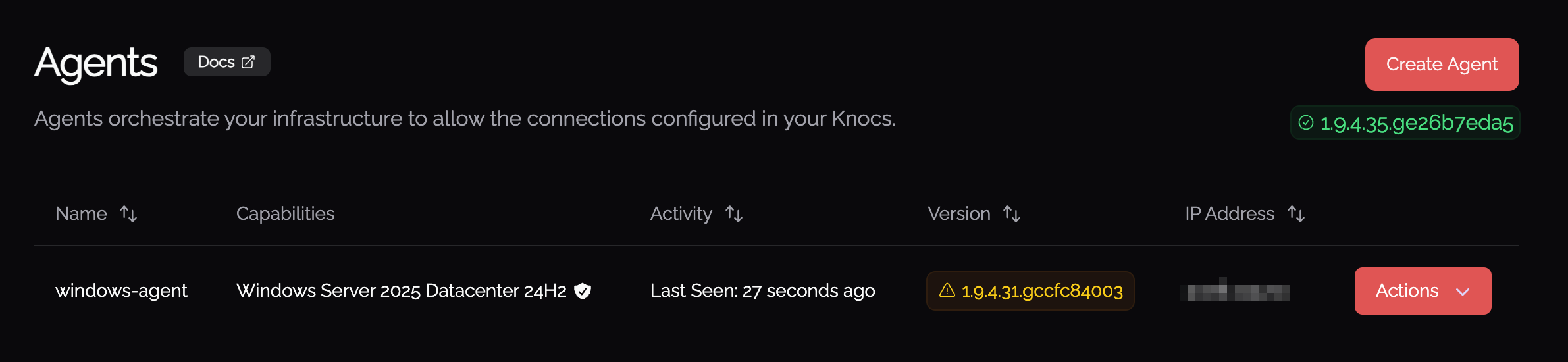The width and height of the screenshot is (1568, 362).
Task: Expand the chevron on the Actions button
Action: tap(1463, 292)
